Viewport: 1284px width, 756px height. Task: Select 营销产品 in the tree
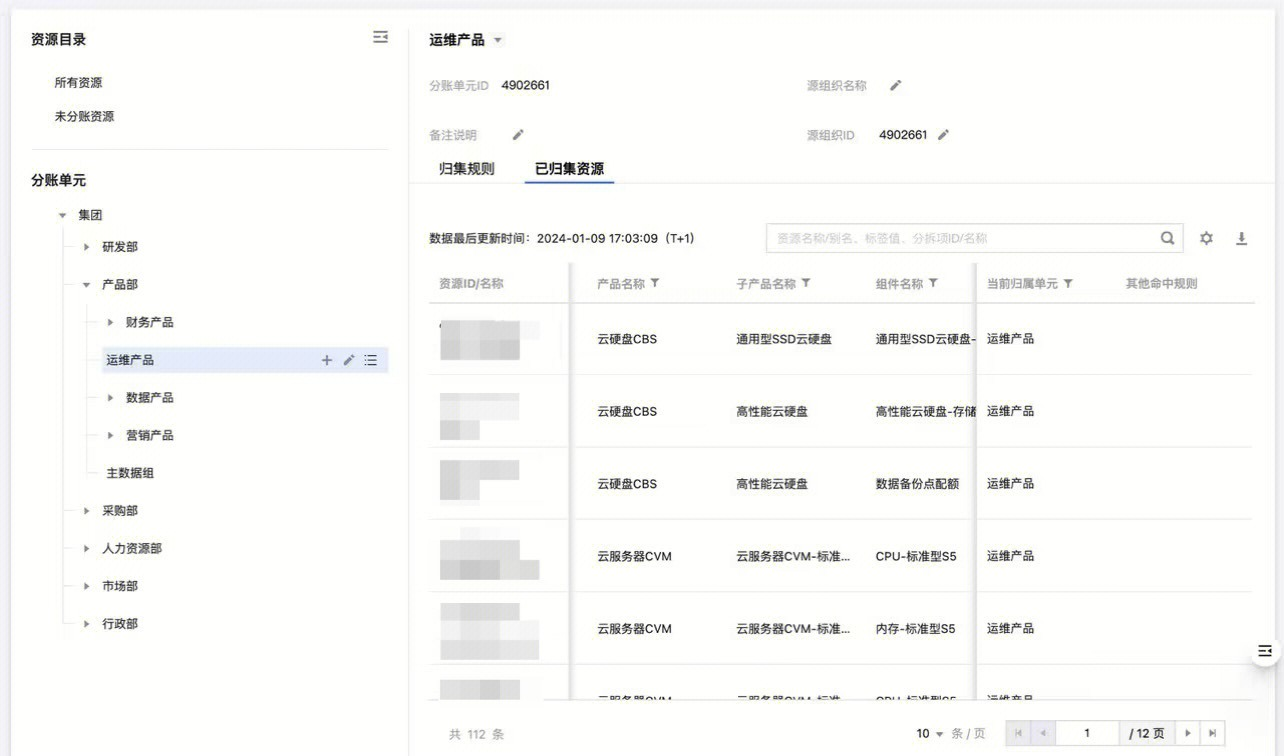(x=150, y=435)
